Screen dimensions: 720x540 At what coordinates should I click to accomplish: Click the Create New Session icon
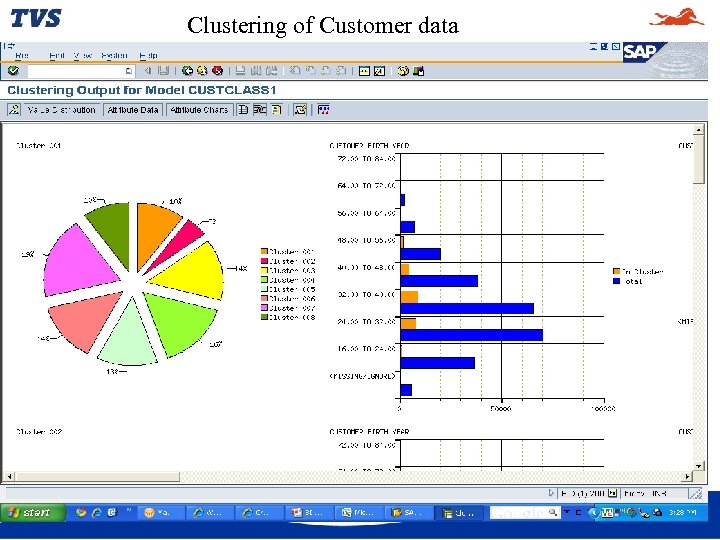coord(364,71)
